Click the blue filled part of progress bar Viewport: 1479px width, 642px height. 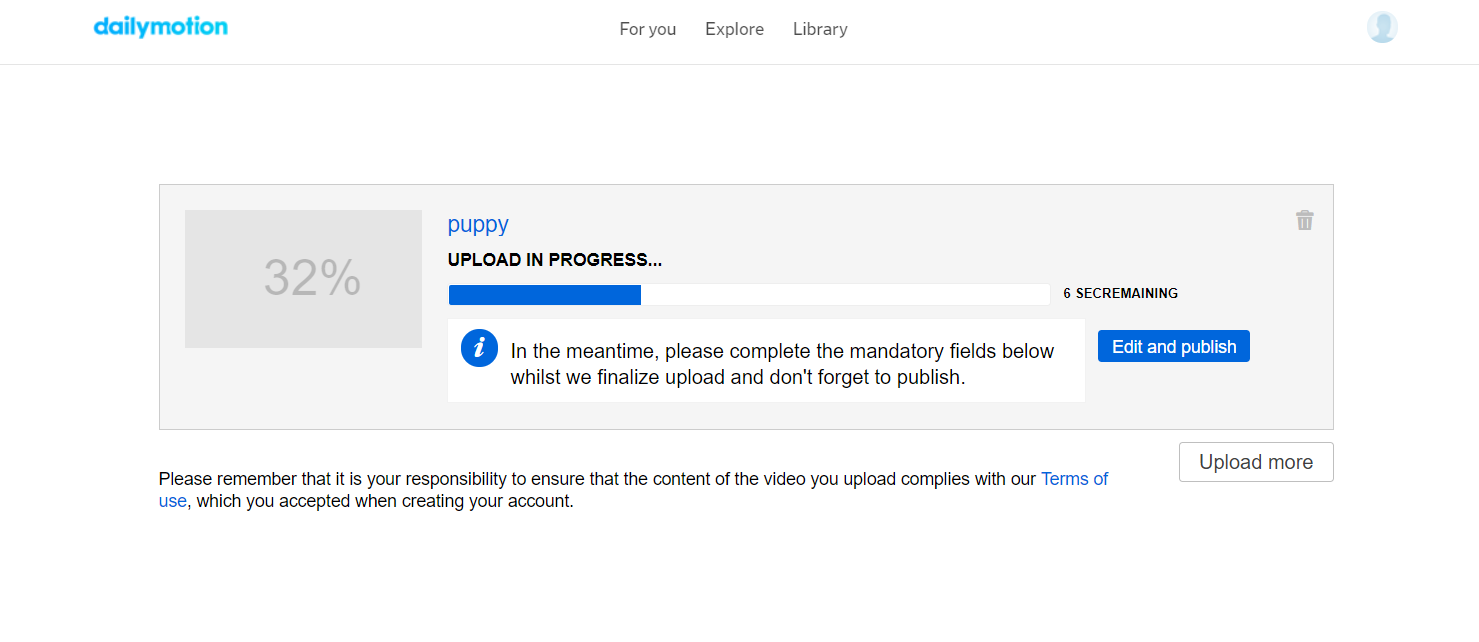click(x=545, y=294)
